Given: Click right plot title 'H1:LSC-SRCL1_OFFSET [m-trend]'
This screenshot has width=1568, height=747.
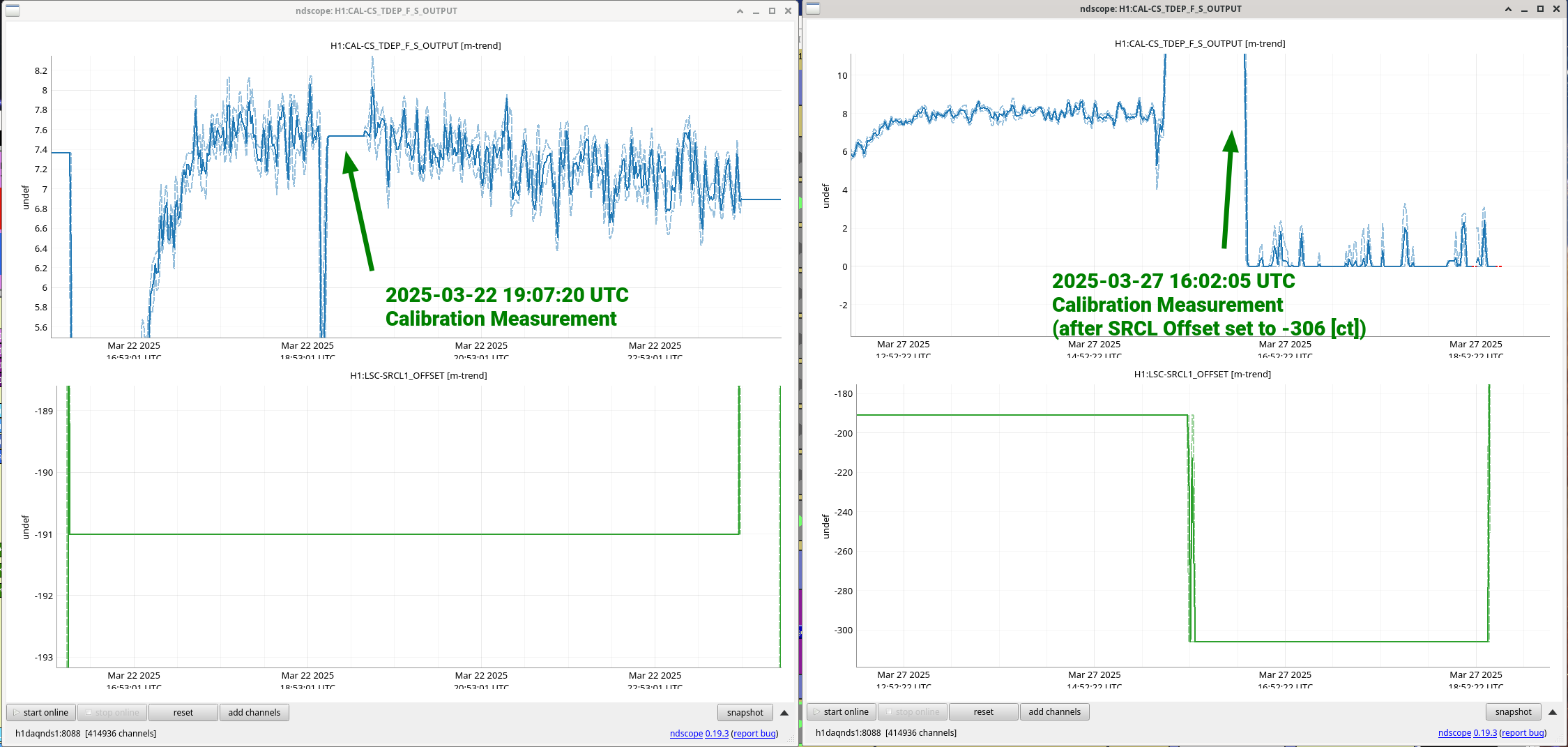Looking at the screenshot, I should click(x=1203, y=374).
